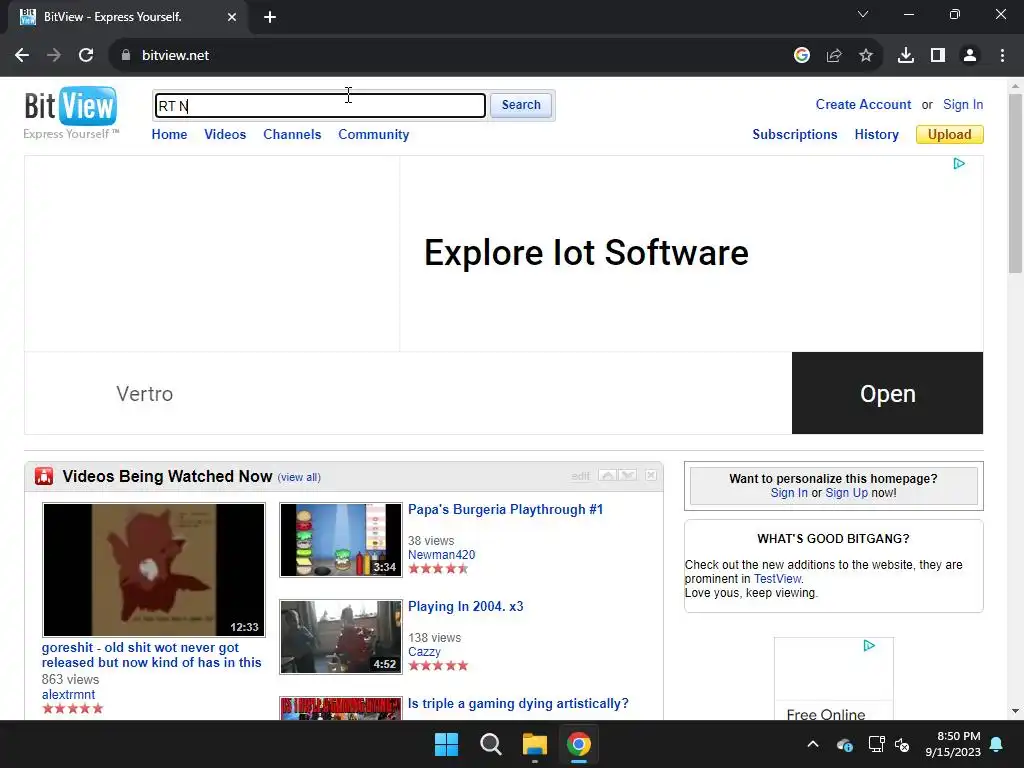Open the History page
This screenshot has width=1024, height=768.
876,135
